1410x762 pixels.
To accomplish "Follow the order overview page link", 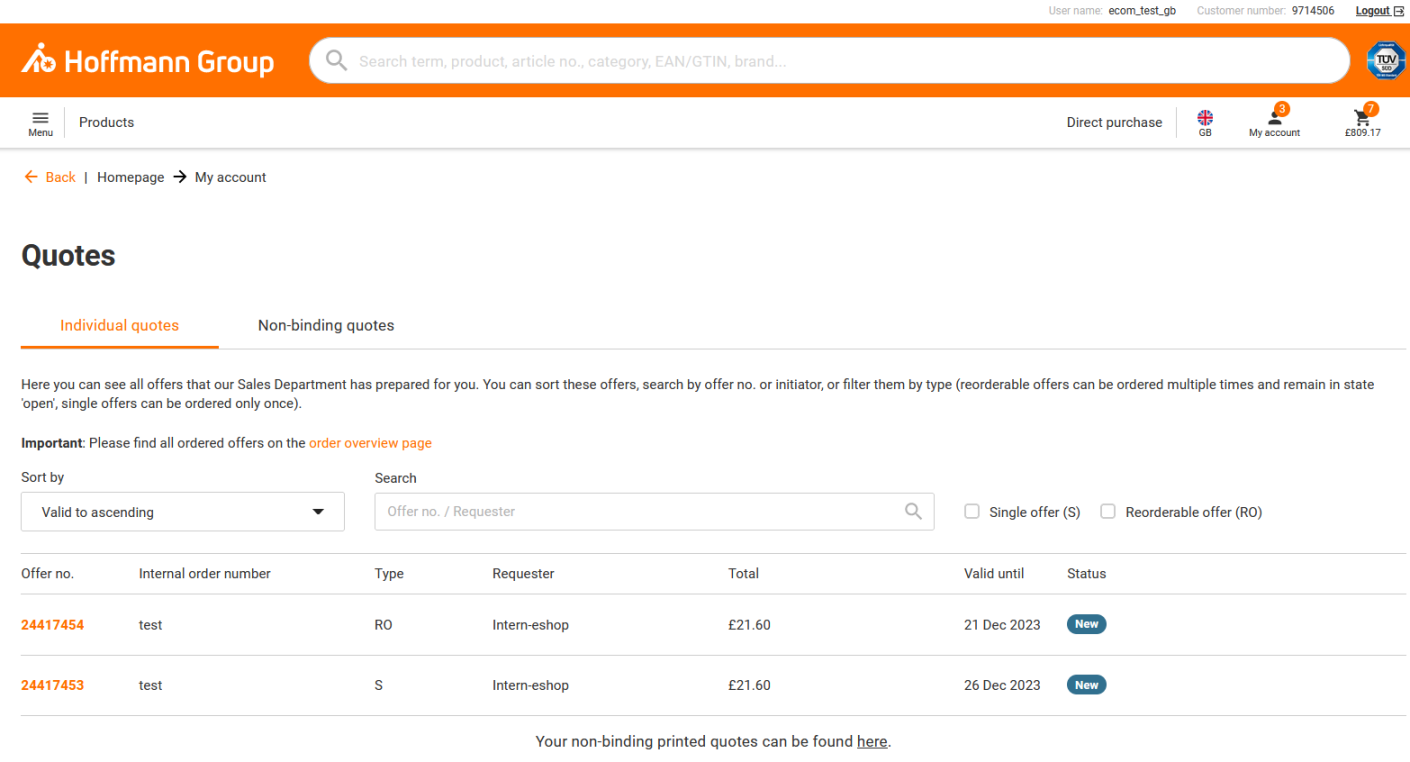I will 370,443.
